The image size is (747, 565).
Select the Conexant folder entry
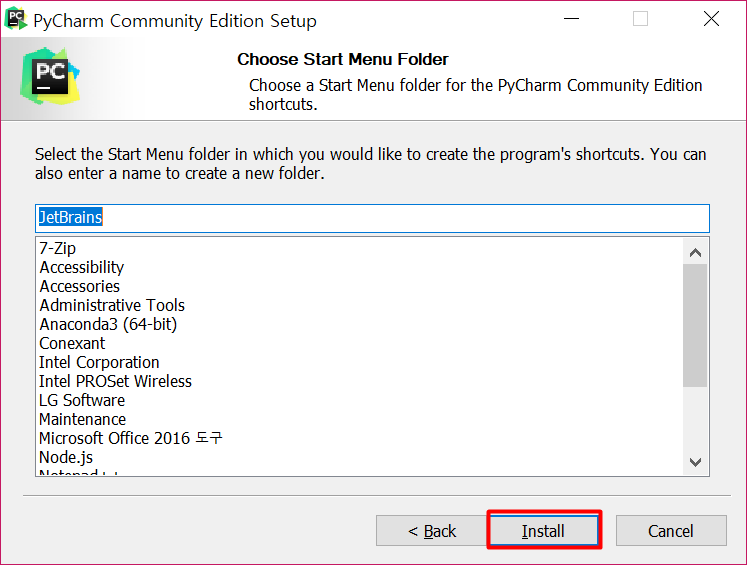coord(72,343)
